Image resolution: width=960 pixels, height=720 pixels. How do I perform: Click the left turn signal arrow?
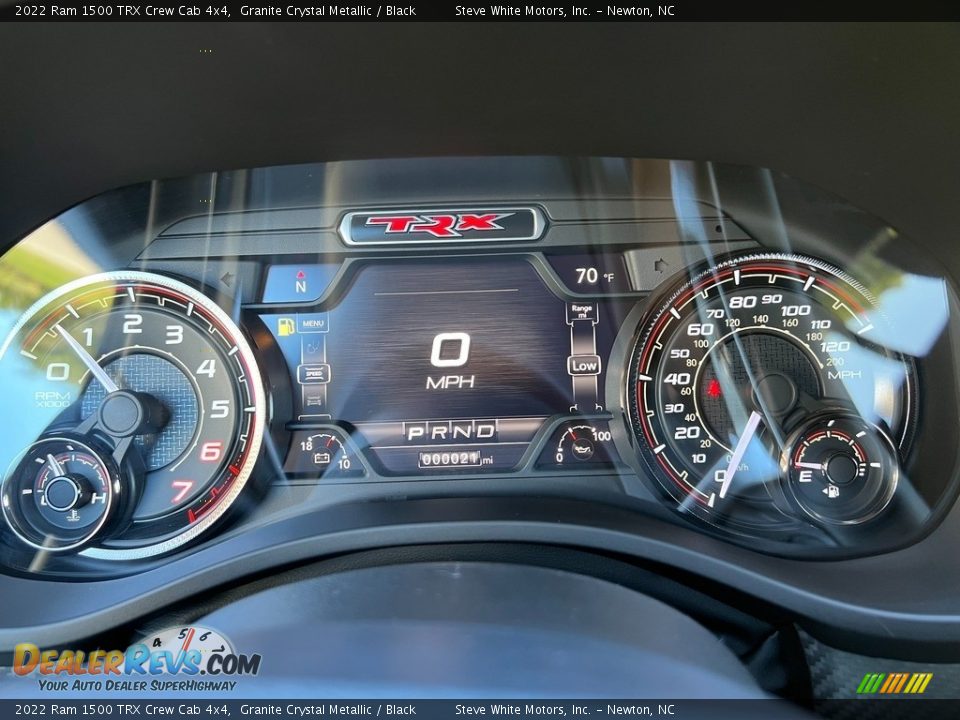tap(228, 279)
